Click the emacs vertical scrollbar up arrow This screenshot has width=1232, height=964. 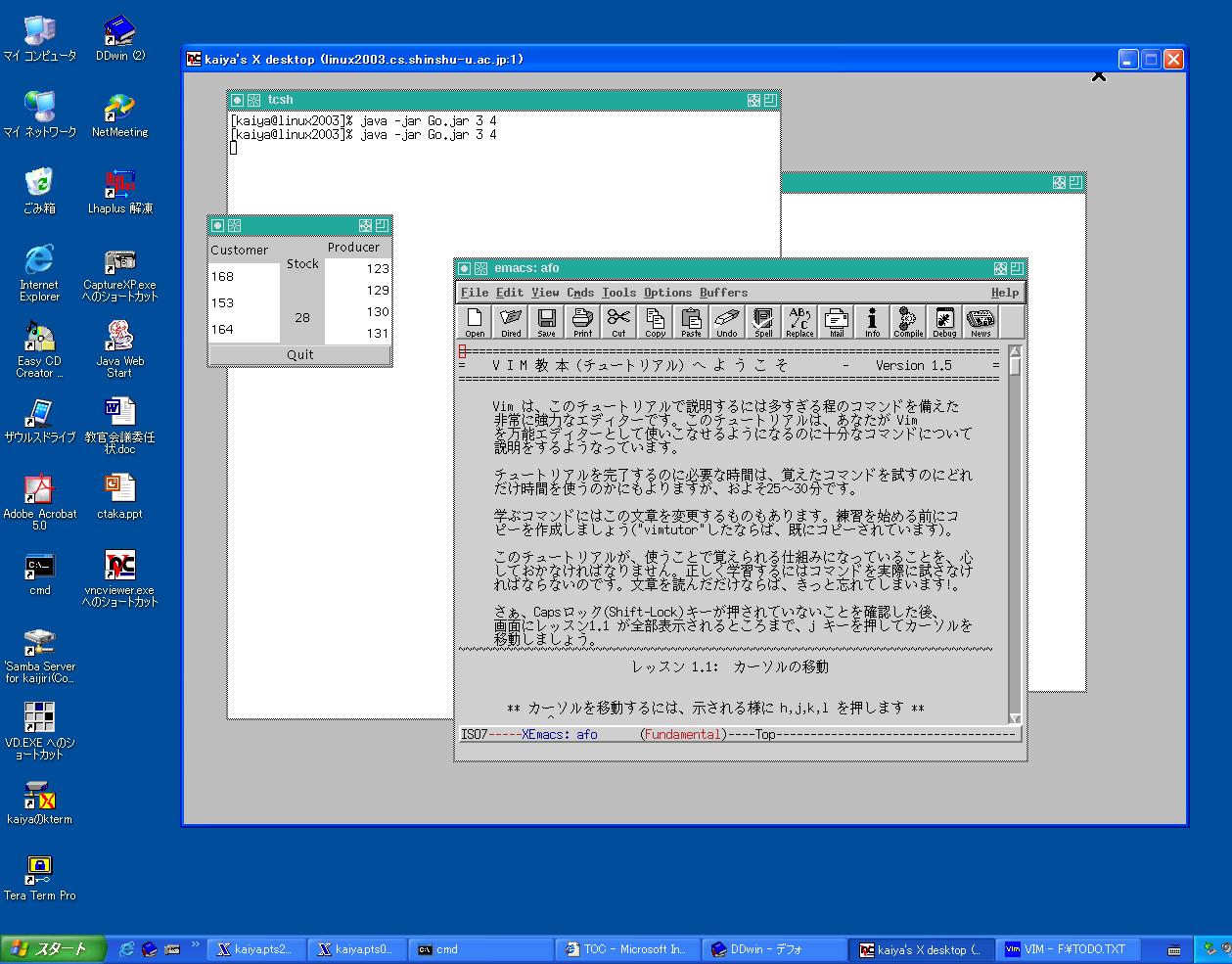pos(1015,351)
